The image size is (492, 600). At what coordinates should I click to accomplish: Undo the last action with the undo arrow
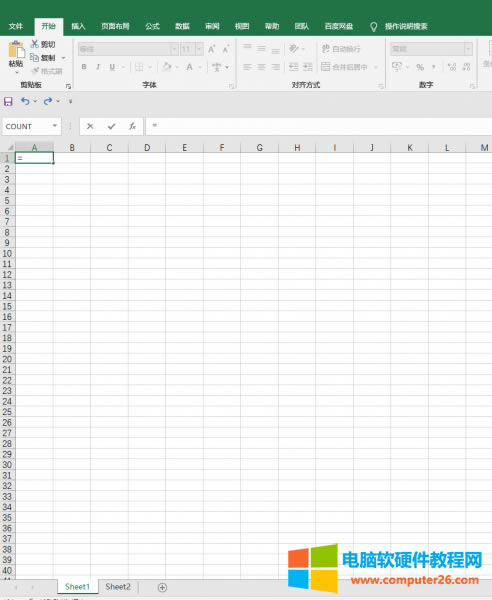(x=25, y=101)
